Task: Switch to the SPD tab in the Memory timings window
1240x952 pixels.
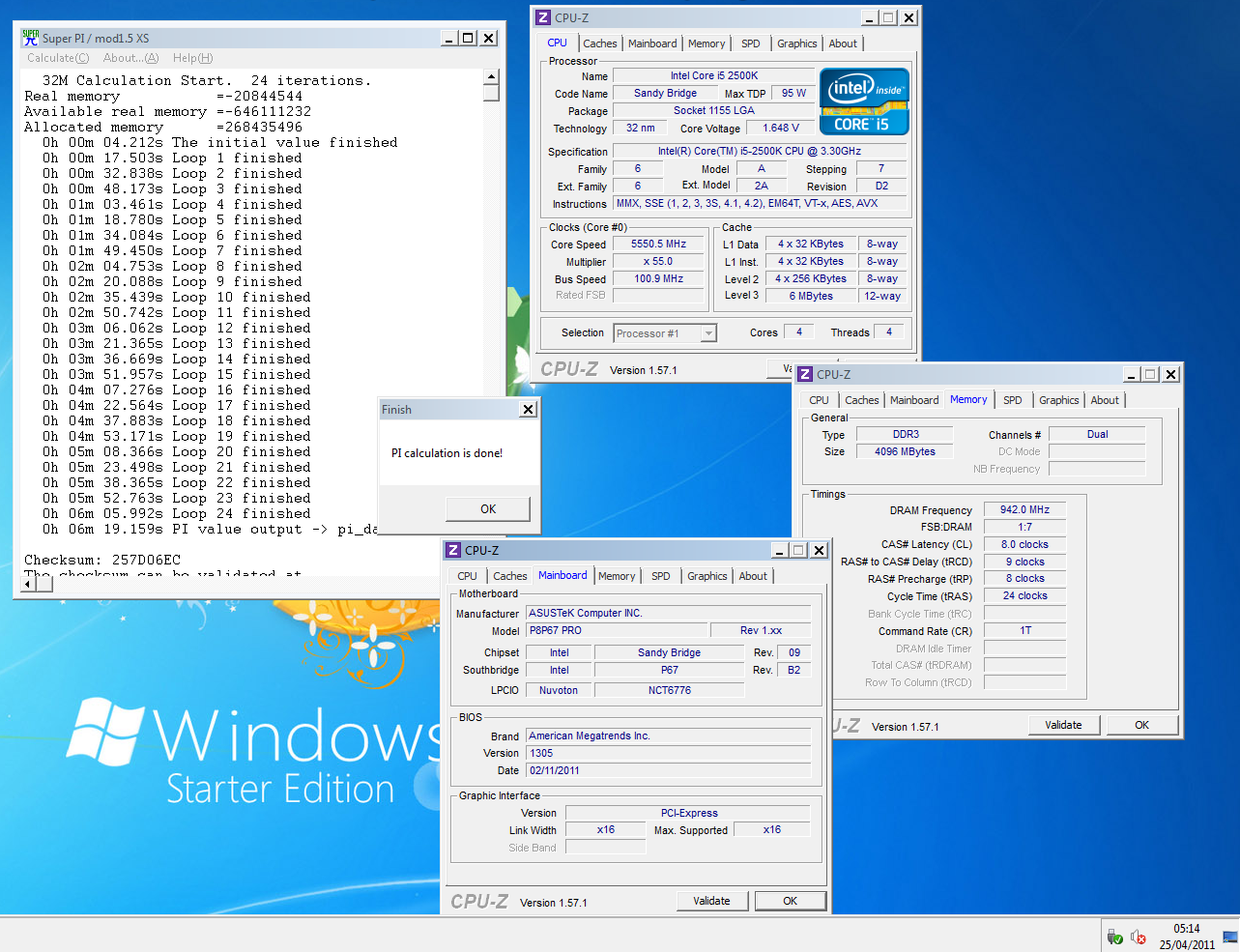Action: click(x=1013, y=400)
